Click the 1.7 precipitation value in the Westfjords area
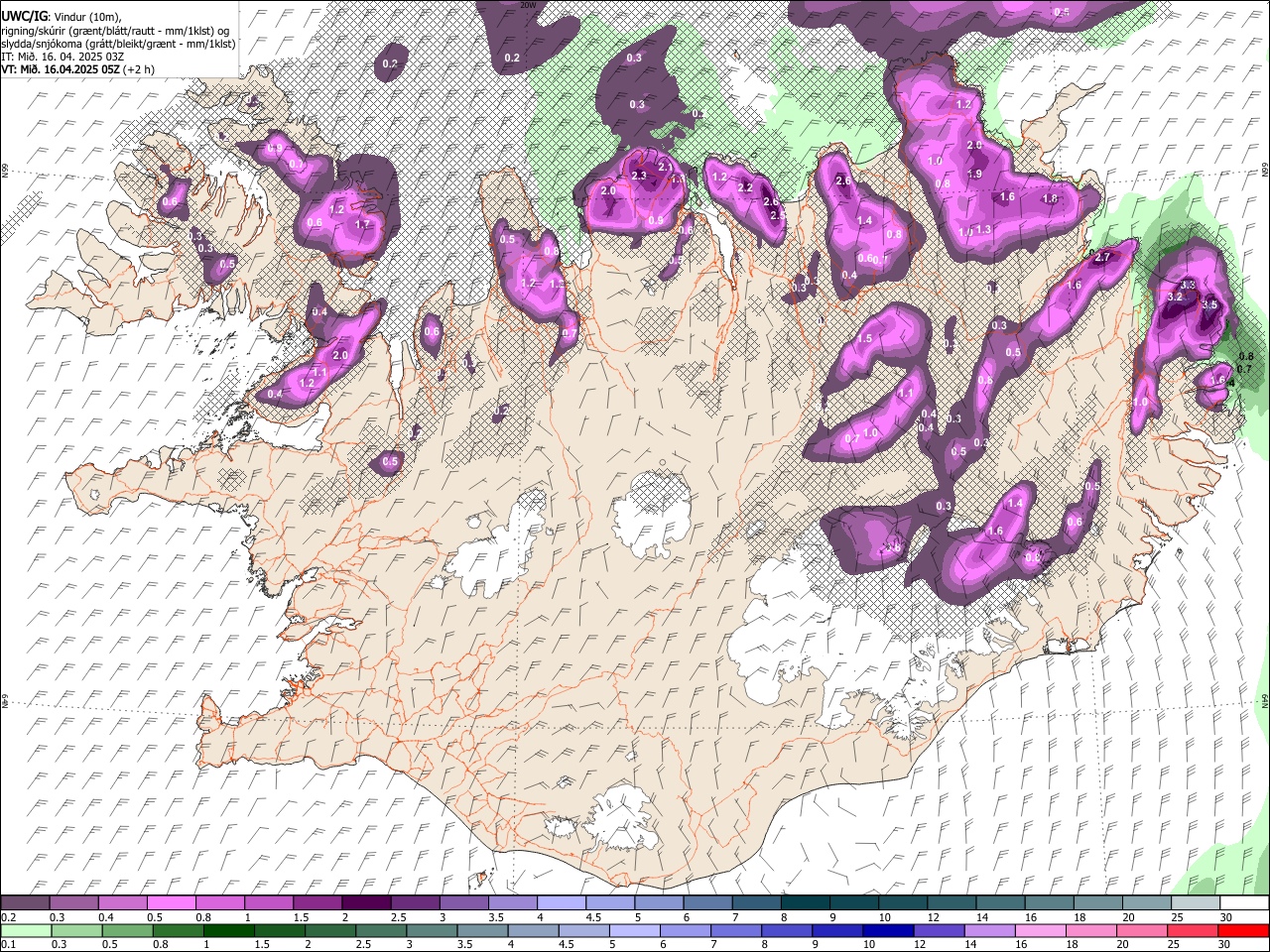The height and width of the screenshot is (952, 1270). click(362, 225)
